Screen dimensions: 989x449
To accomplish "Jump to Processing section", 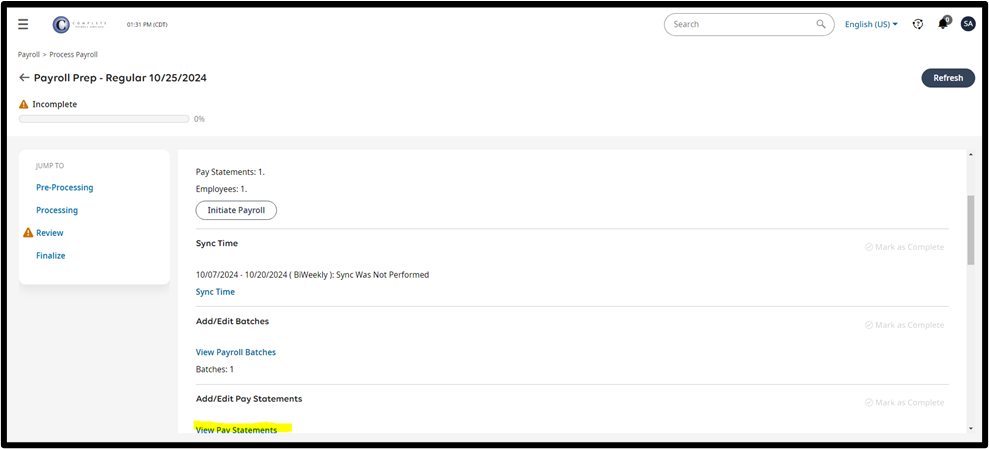I will pos(57,210).
